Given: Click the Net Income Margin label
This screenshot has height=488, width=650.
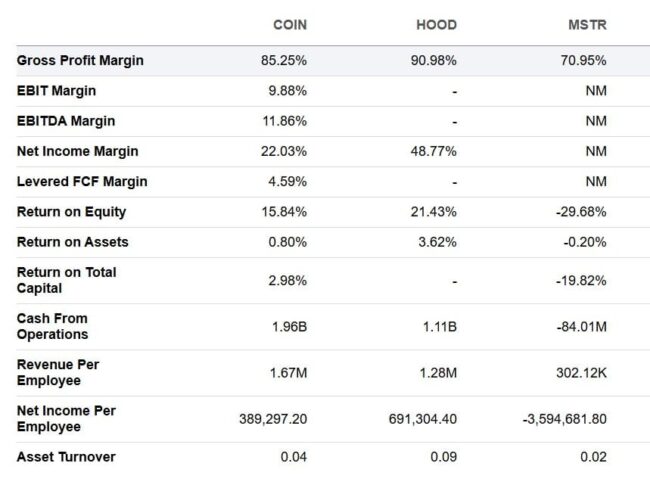Looking at the screenshot, I should click(x=78, y=151).
